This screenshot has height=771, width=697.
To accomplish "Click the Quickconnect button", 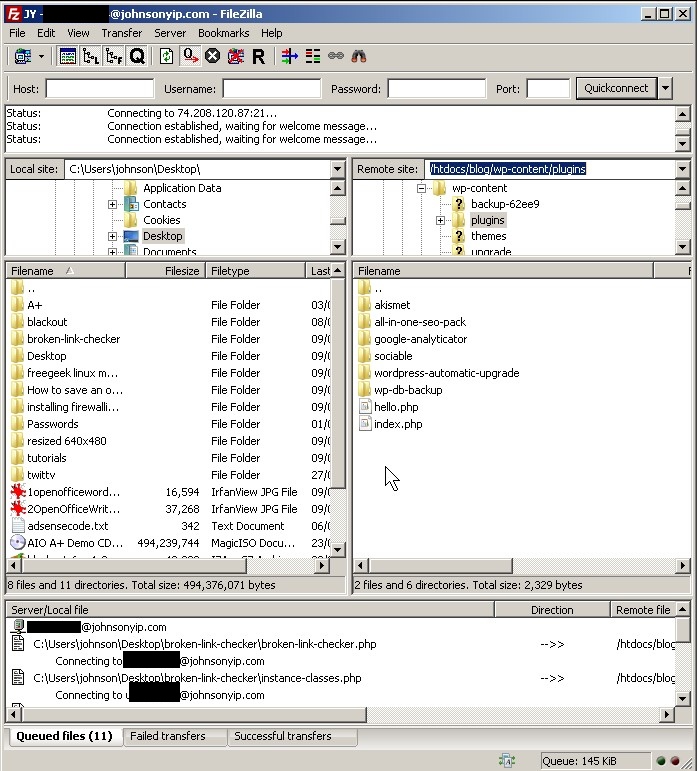I will point(616,89).
